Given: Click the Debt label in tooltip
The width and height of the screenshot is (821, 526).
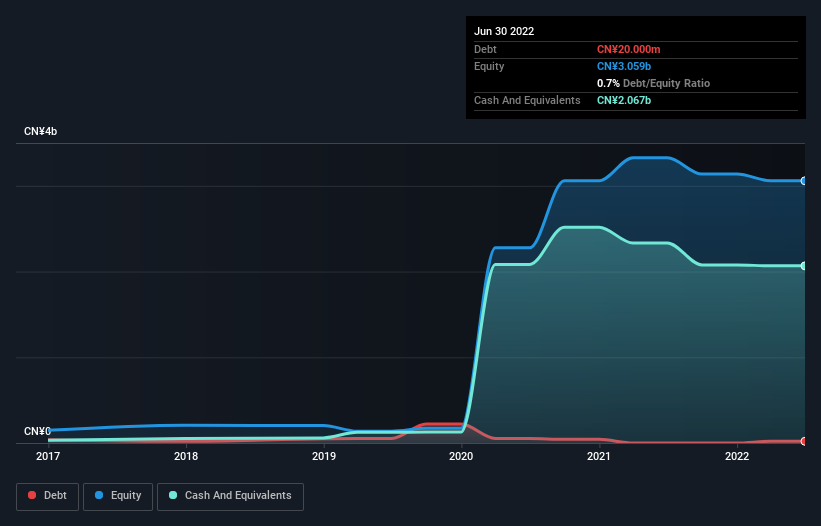Looking at the screenshot, I should pyautogui.click(x=485, y=49).
